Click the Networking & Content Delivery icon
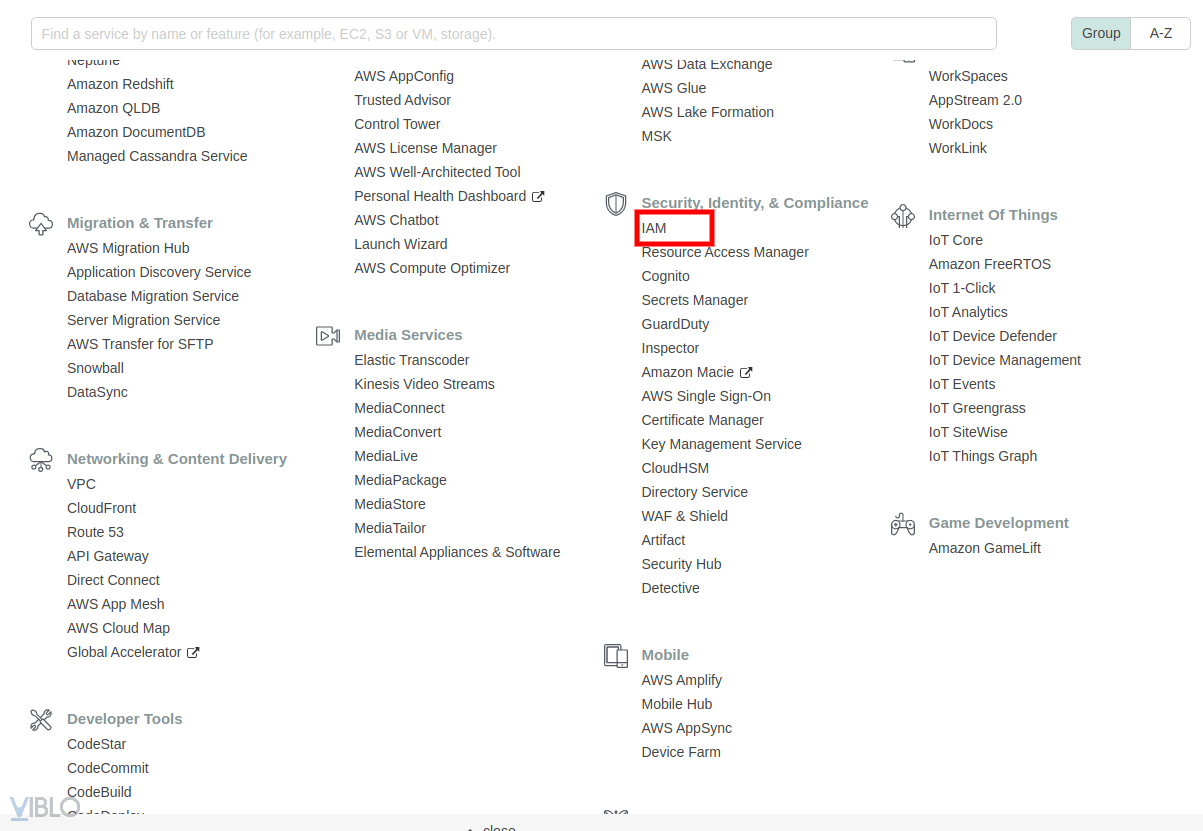The width and height of the screenshot is (1203, 831). tap(41, 459)
